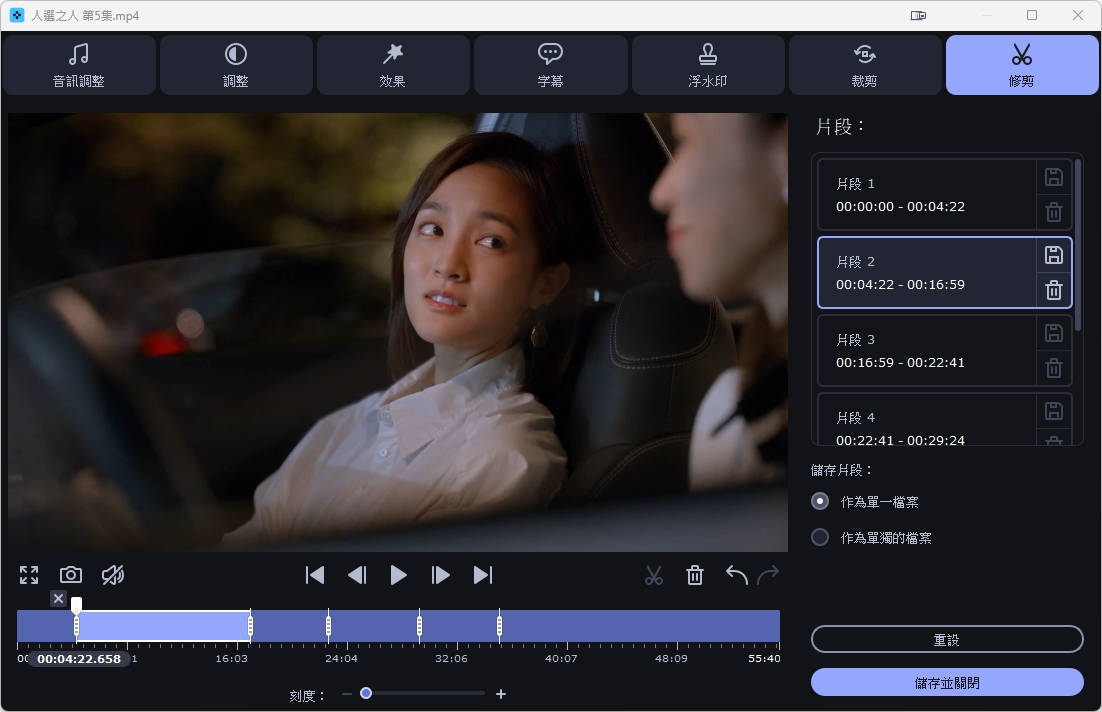Maximize the editor window
This screenshot has height=712, width=1102.
click(1032, 15)
